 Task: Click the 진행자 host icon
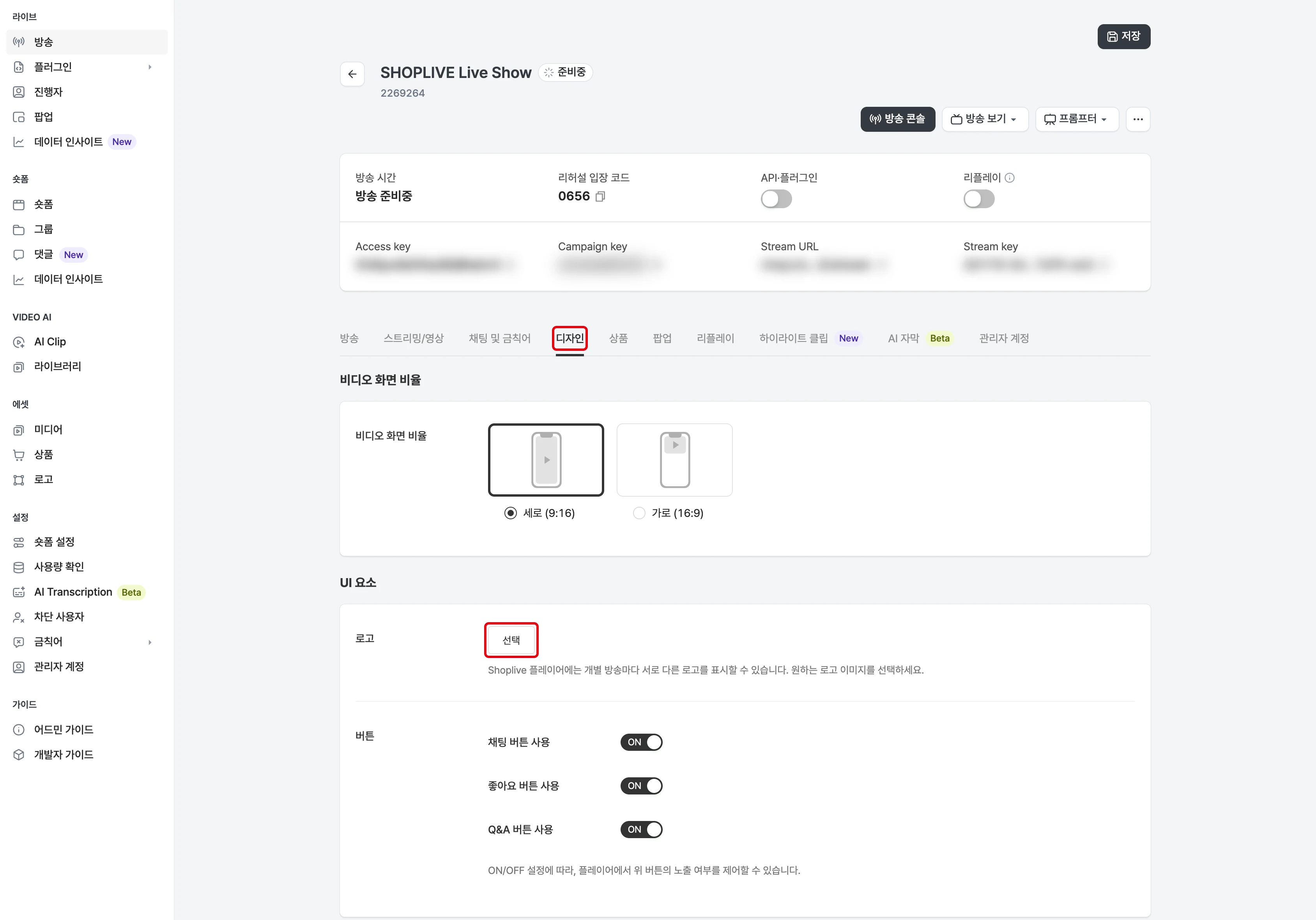19,92
